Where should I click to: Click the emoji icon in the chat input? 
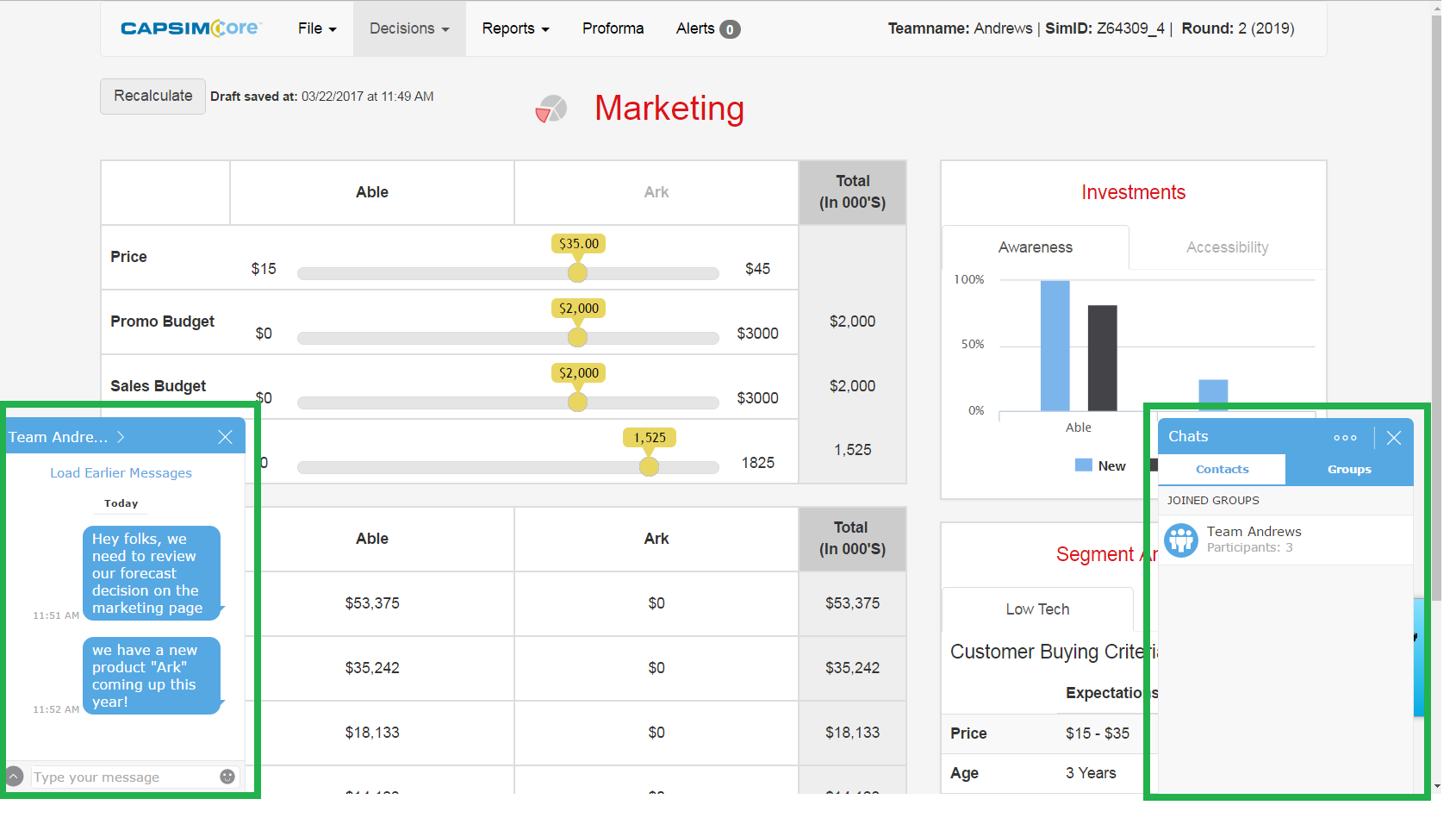coord(227,777)
